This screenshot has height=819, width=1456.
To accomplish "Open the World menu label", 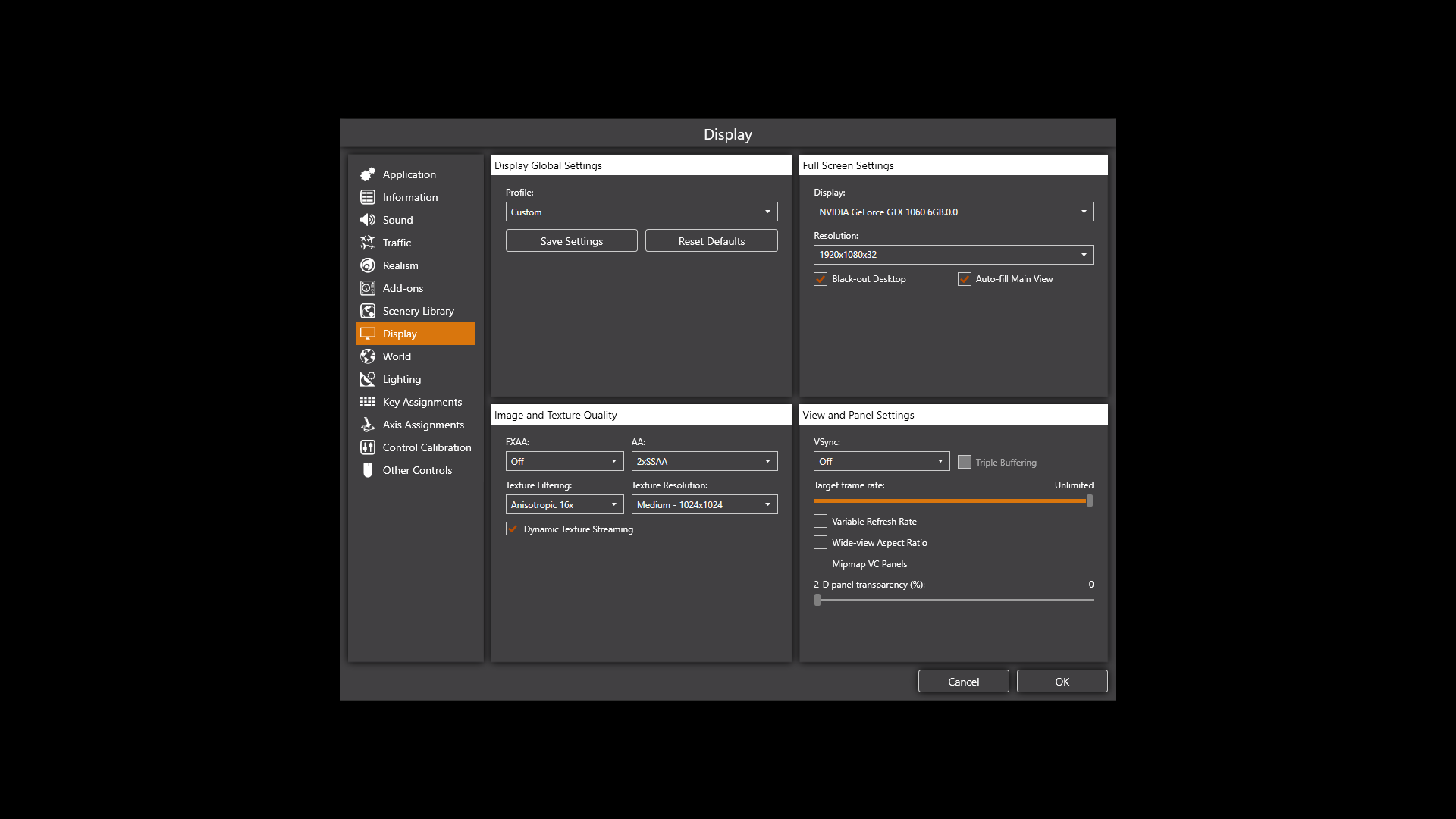I will click(x=397, y=356).
